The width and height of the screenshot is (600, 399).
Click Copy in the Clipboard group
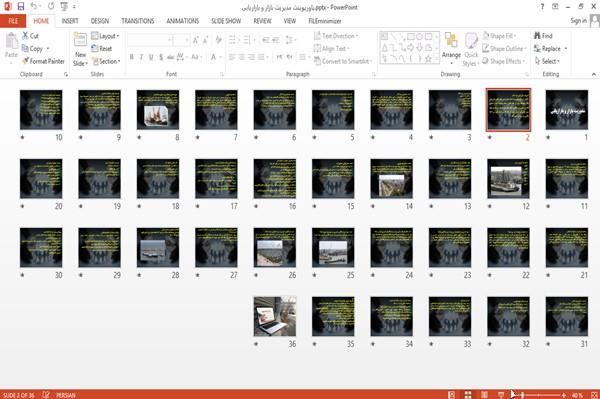pos(32,49)
